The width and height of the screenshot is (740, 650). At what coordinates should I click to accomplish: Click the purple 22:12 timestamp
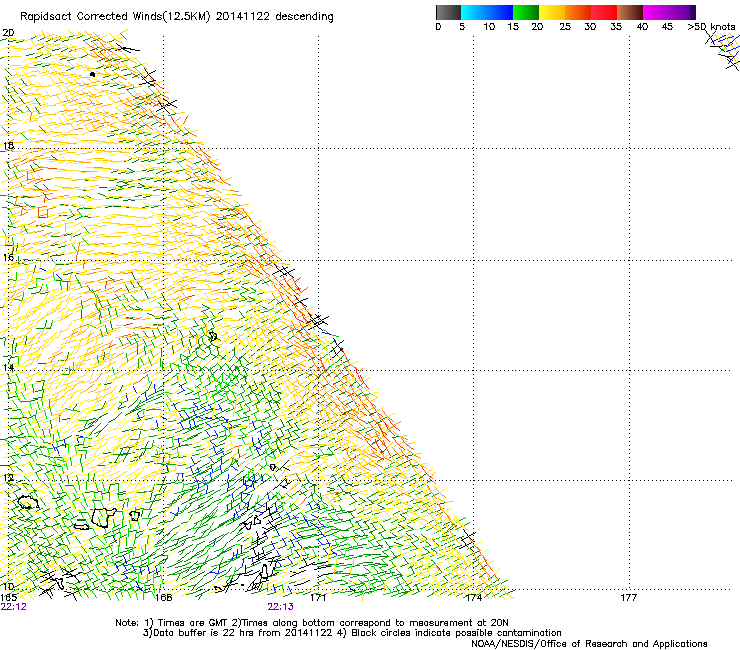14,607
